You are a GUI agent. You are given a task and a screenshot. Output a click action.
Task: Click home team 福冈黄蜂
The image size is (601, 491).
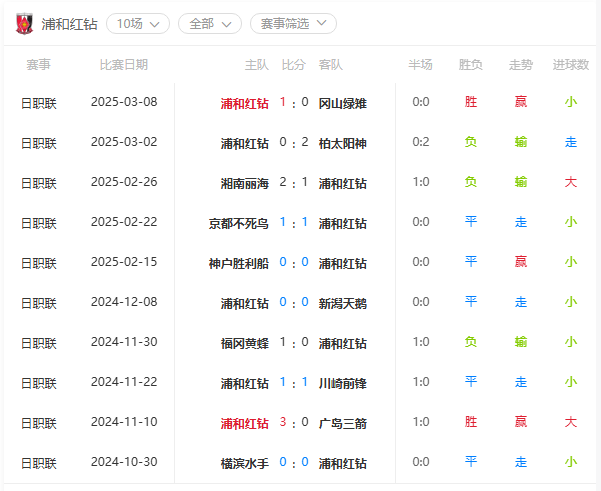click(245, 343)
